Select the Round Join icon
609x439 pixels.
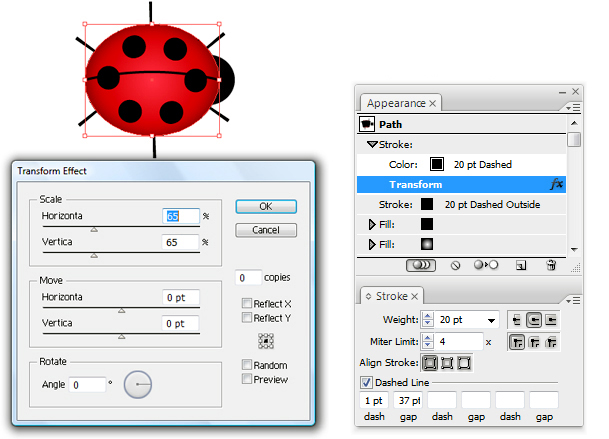[534, 342]
